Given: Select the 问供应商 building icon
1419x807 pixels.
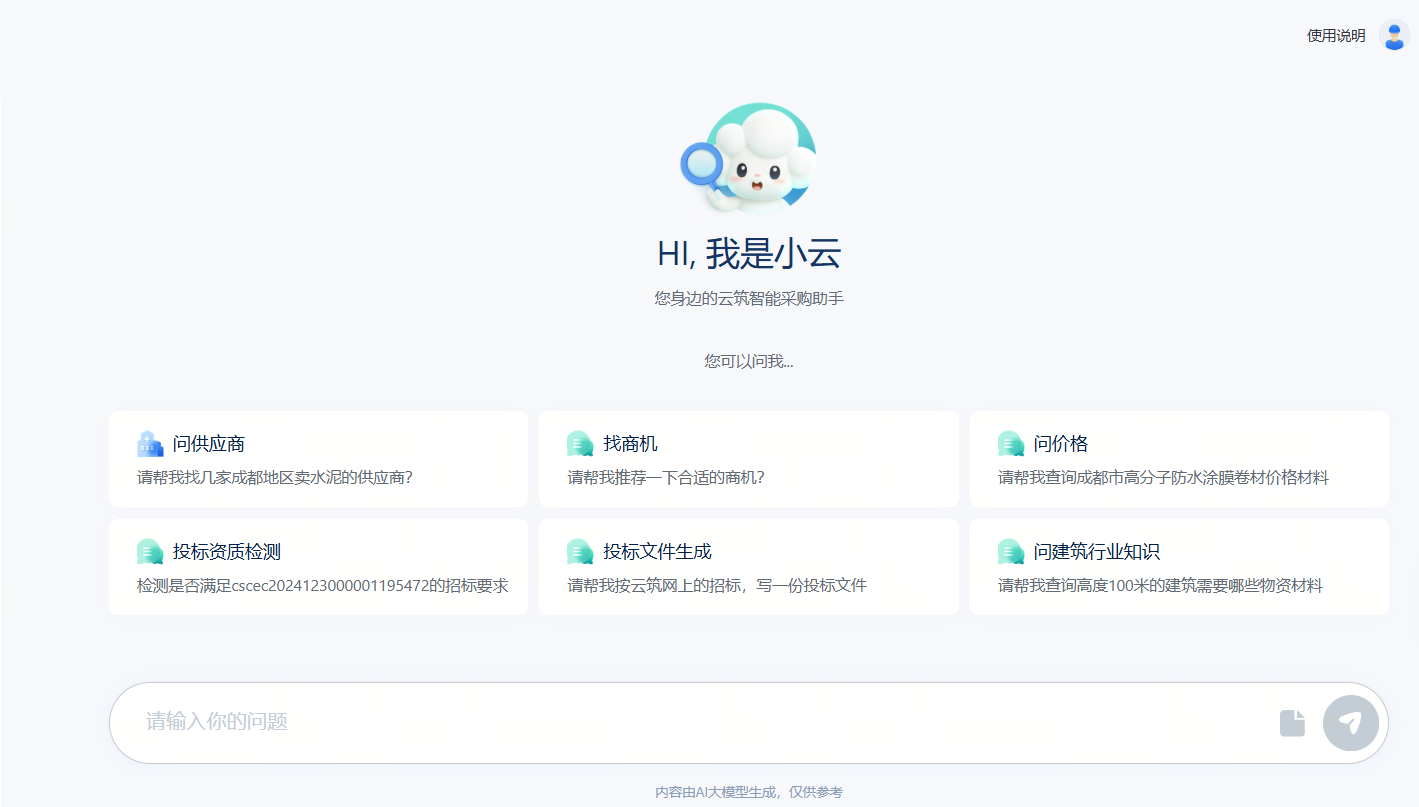Looking at the screenshot, I should tap(150, 443).
